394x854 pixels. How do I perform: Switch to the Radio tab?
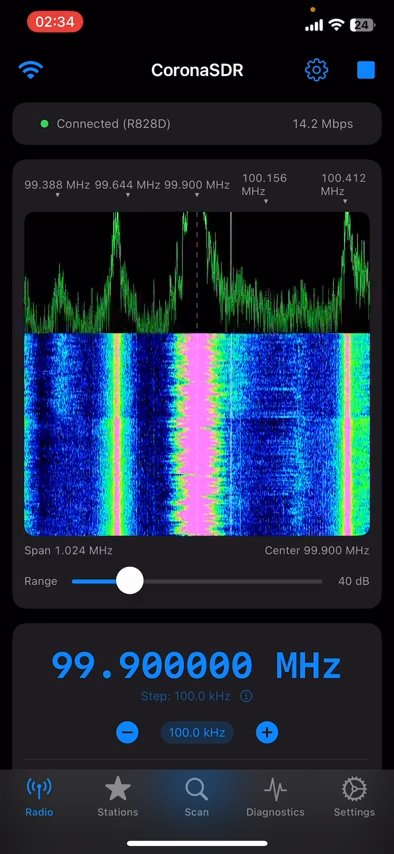pyautogui.click(x=39, y=797)
